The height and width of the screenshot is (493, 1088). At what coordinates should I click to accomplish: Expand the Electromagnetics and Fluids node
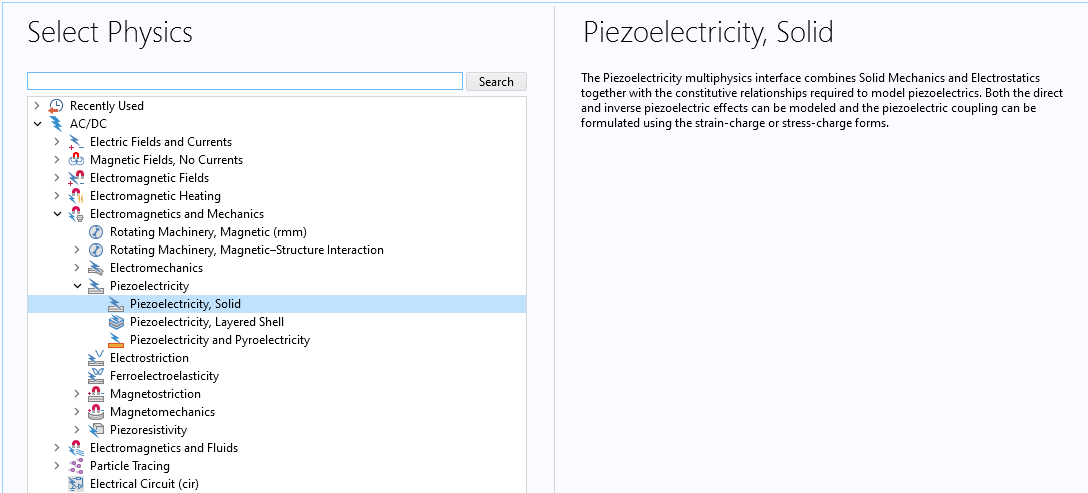[57, 448]
